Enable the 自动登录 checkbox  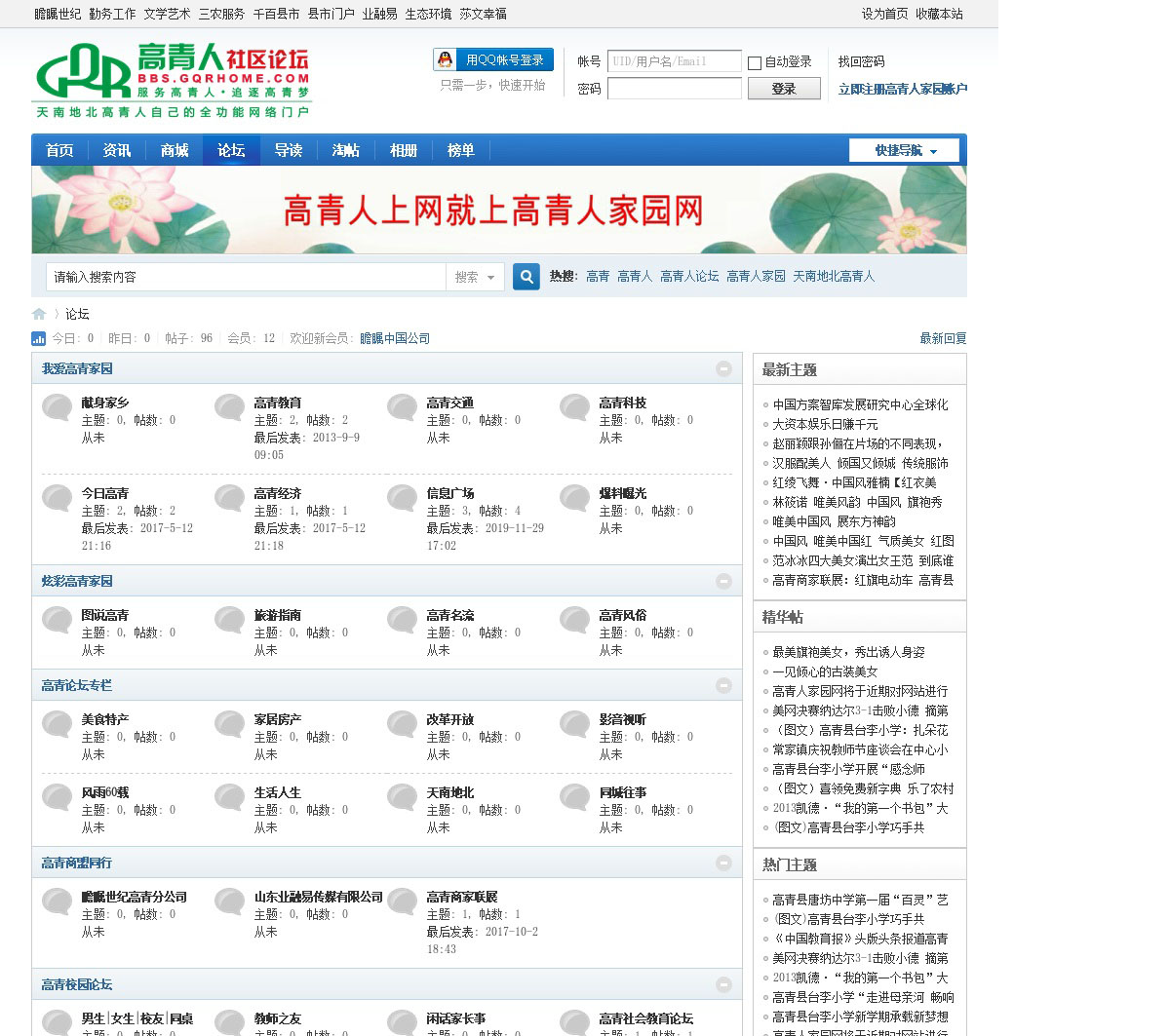coord(755,63)
